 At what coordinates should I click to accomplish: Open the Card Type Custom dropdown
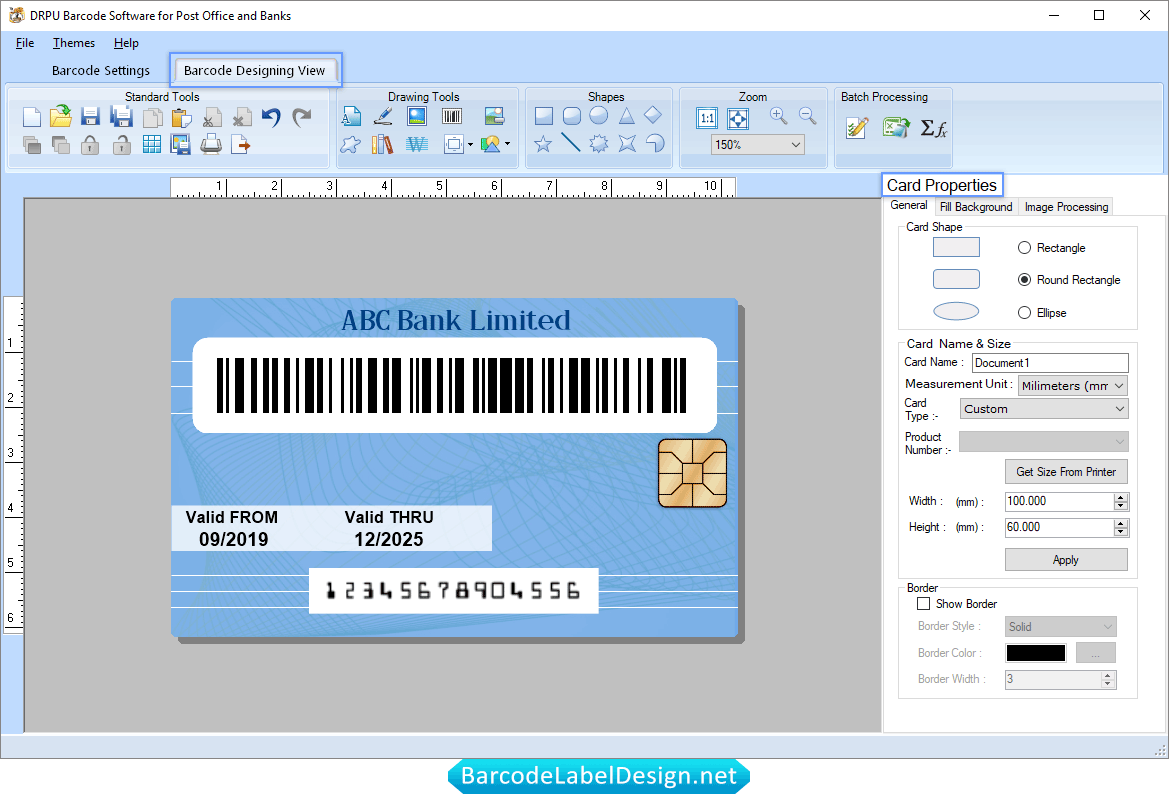click(x=1044, y=409)
